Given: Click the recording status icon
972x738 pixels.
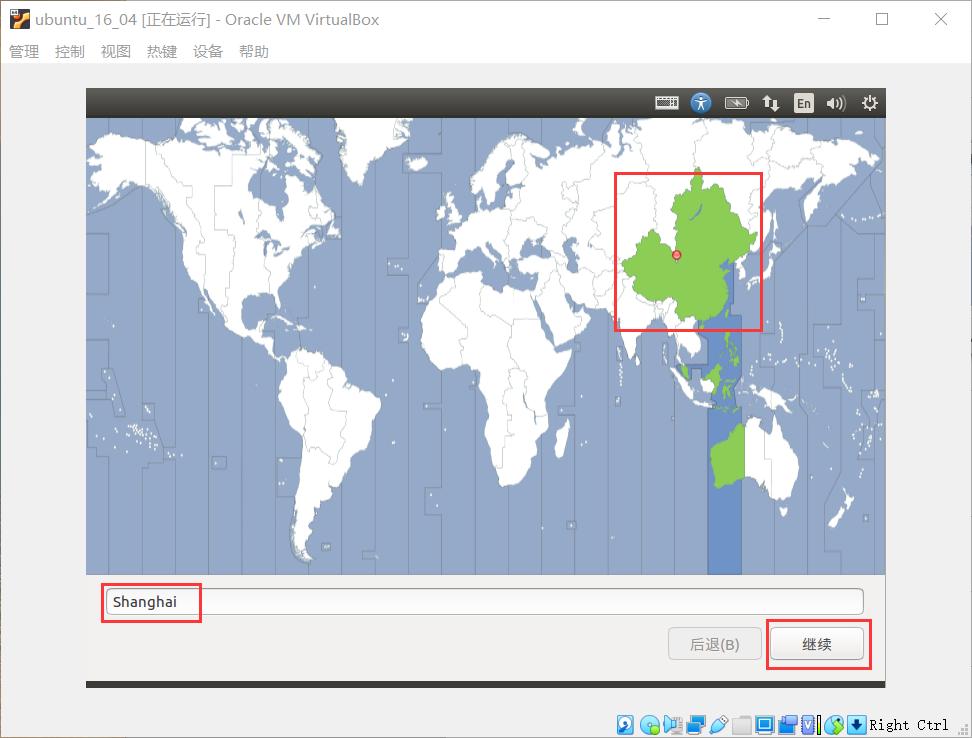Looking at the screenshot, I should click(x=788, y=724).
